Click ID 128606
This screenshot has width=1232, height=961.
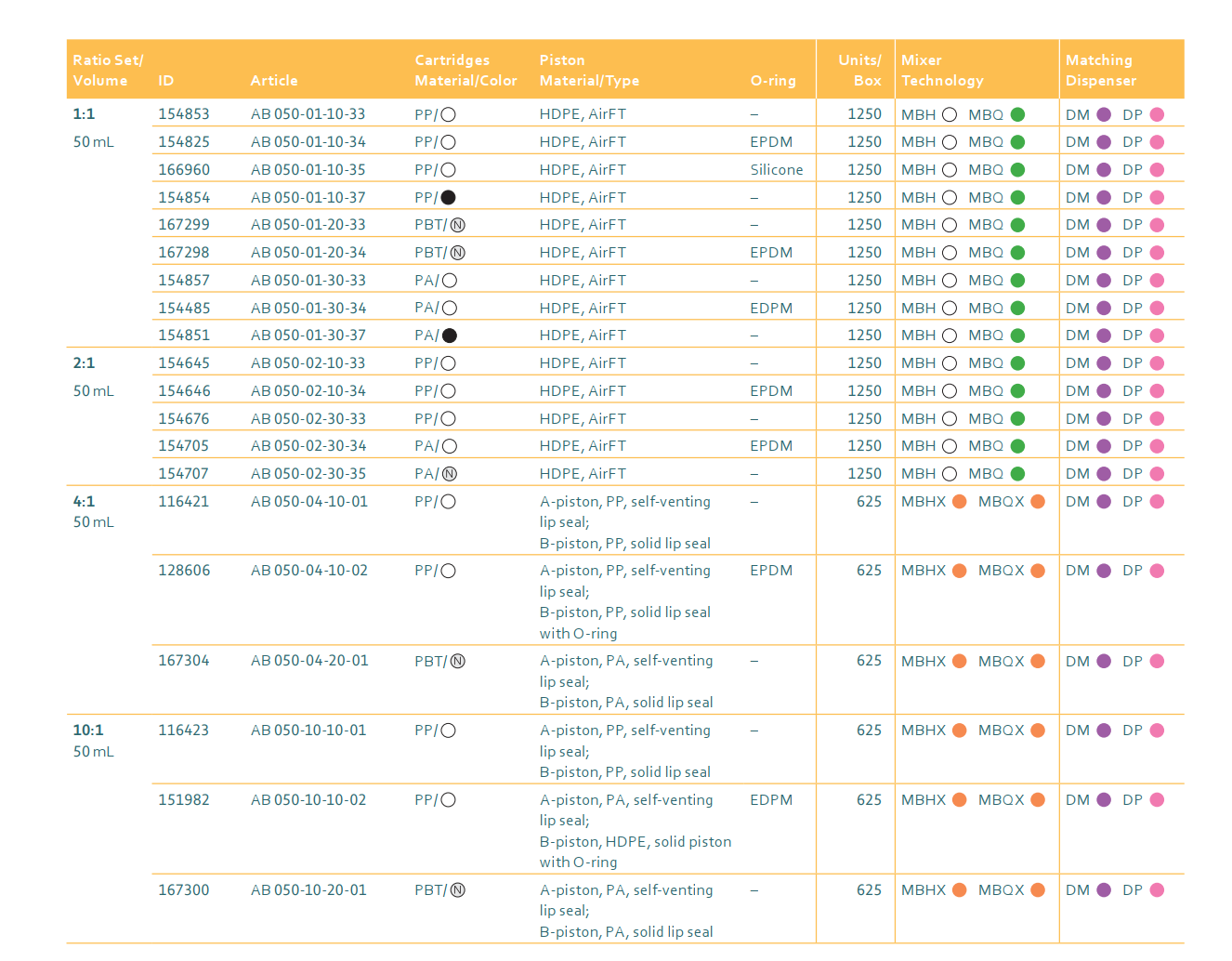pyautogui.click(x=184, y=571)
